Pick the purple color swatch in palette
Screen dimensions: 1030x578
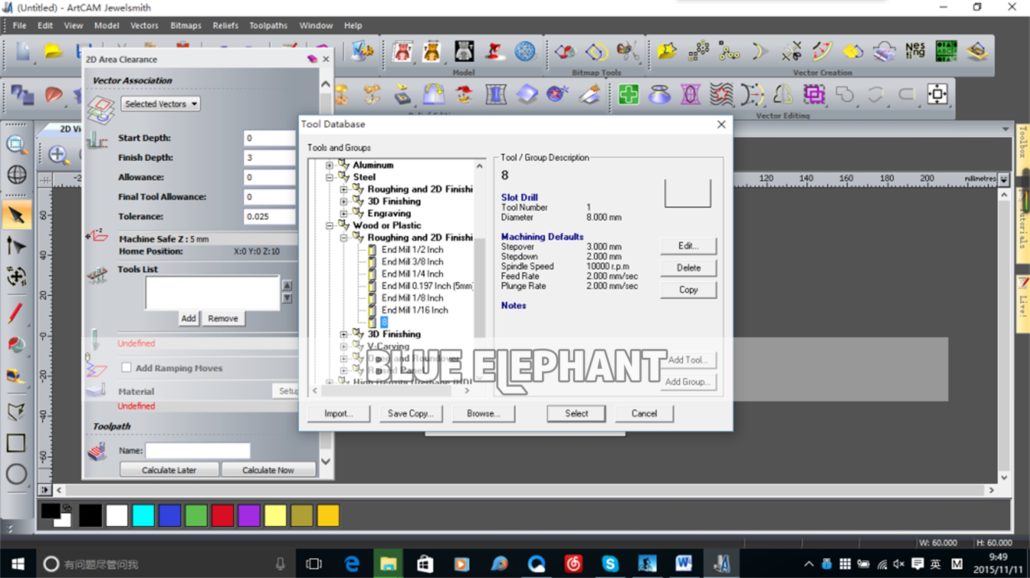(249, 516)
